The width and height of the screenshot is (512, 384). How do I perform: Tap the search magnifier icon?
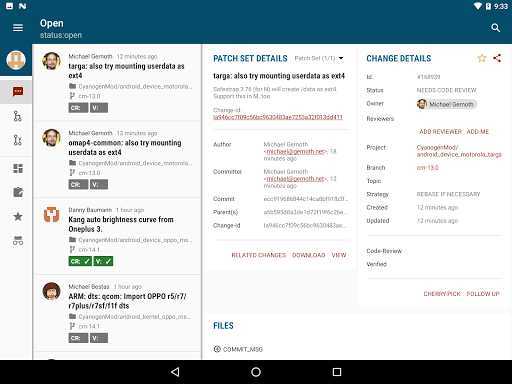[496, 28]
